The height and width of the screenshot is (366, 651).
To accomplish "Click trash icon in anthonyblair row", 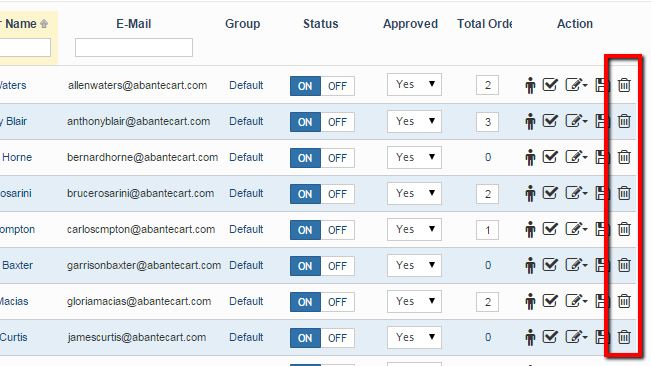I will pyautogui.click(x=624, y=121).
